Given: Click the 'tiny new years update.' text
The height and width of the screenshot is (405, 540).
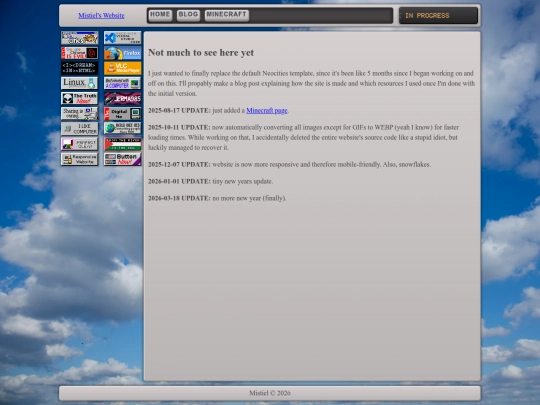Looking at the screenshot, I should point(243,181).
